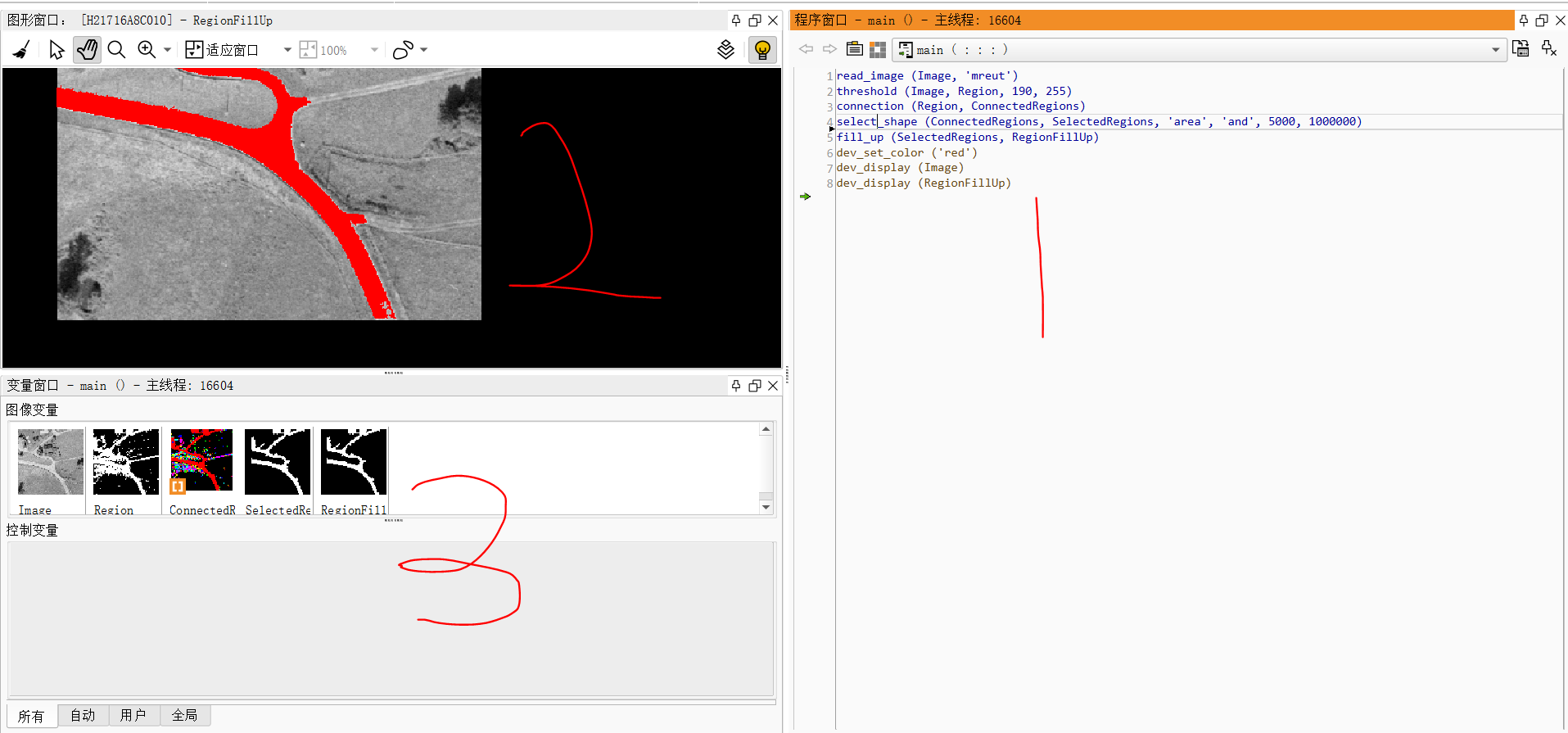Viewport: 1568px width, 733px height.
Task: Select the SelectedRe variable thumbnail
Action: click(278, 462)
